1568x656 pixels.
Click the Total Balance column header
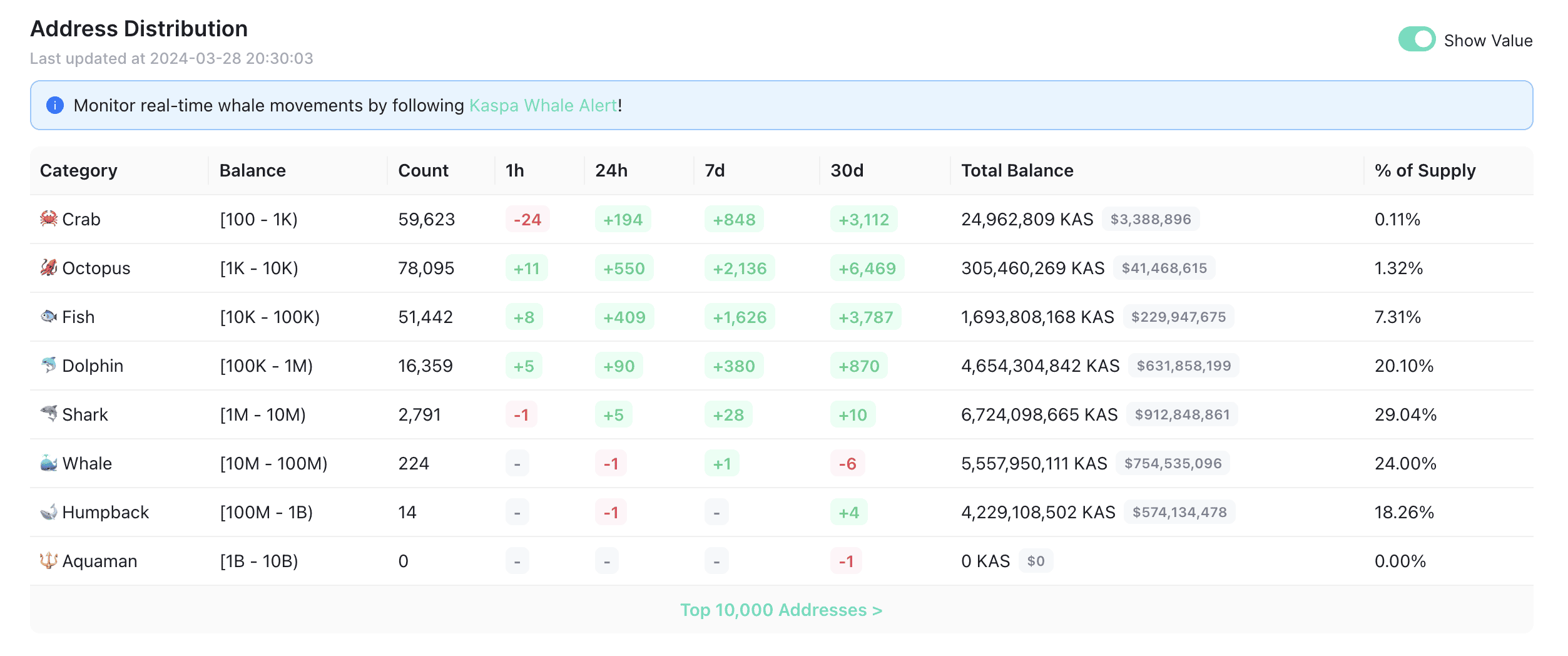click(x=1017, y=170)
